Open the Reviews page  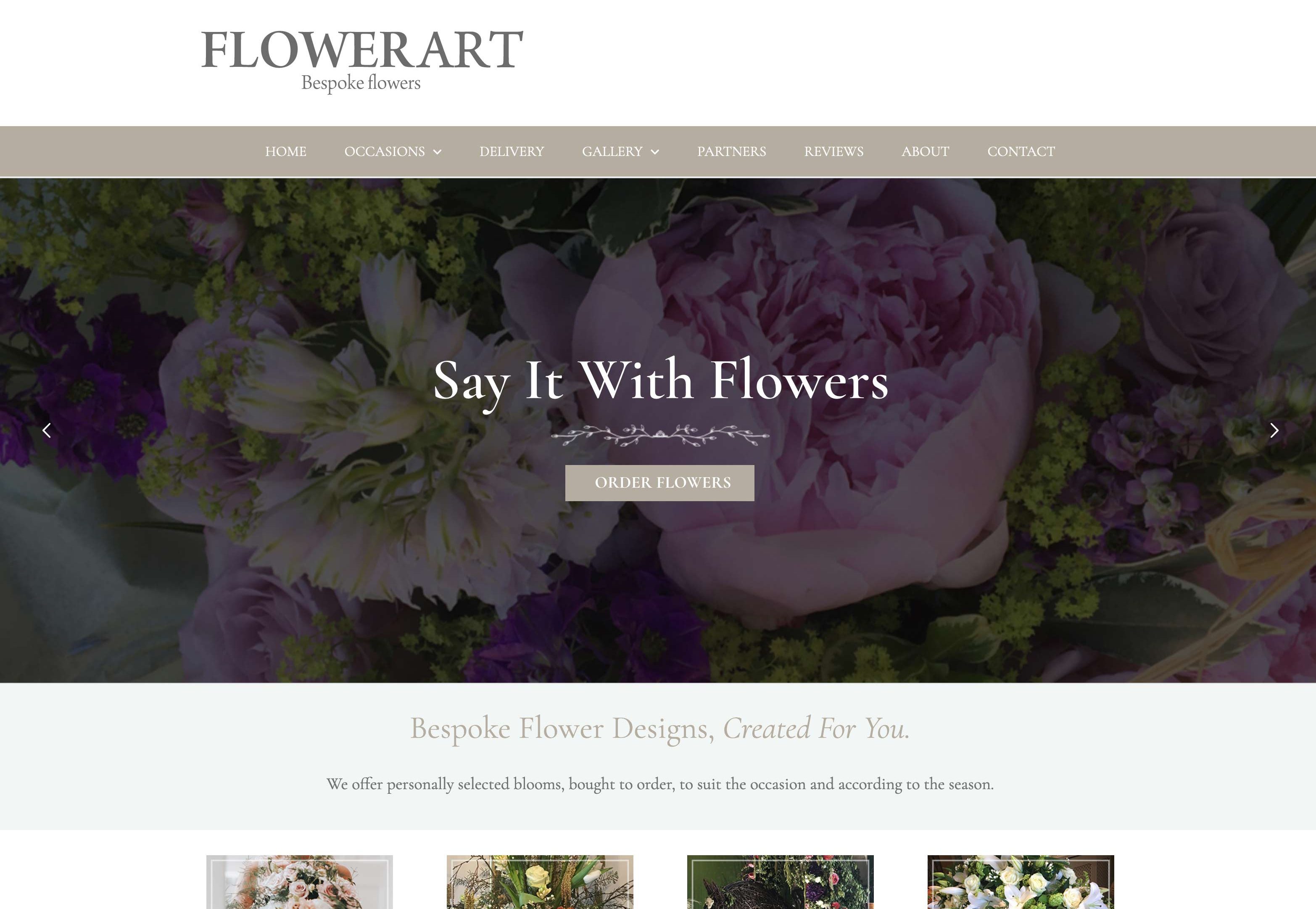click(x=834, y=151)
